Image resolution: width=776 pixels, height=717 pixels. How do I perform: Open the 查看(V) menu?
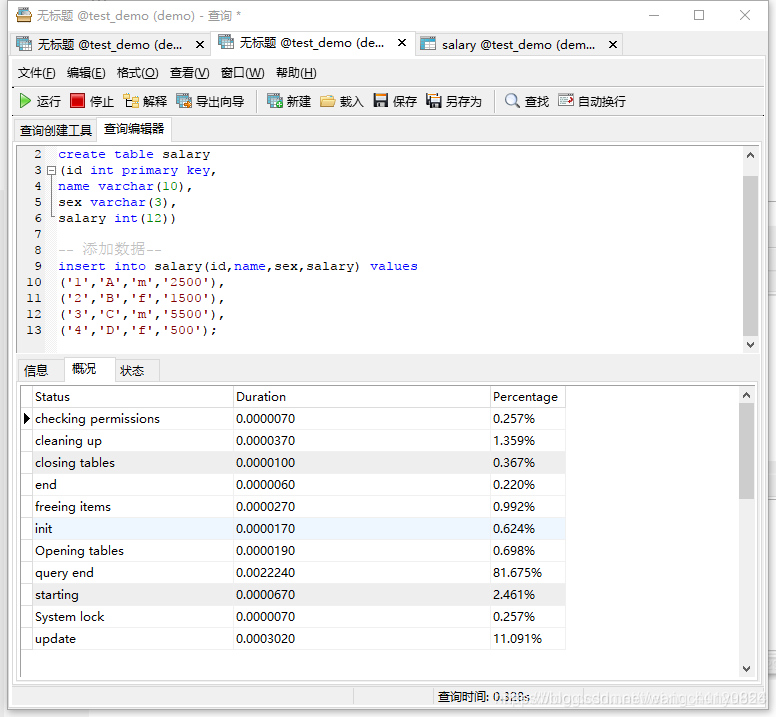pos(190,73)
